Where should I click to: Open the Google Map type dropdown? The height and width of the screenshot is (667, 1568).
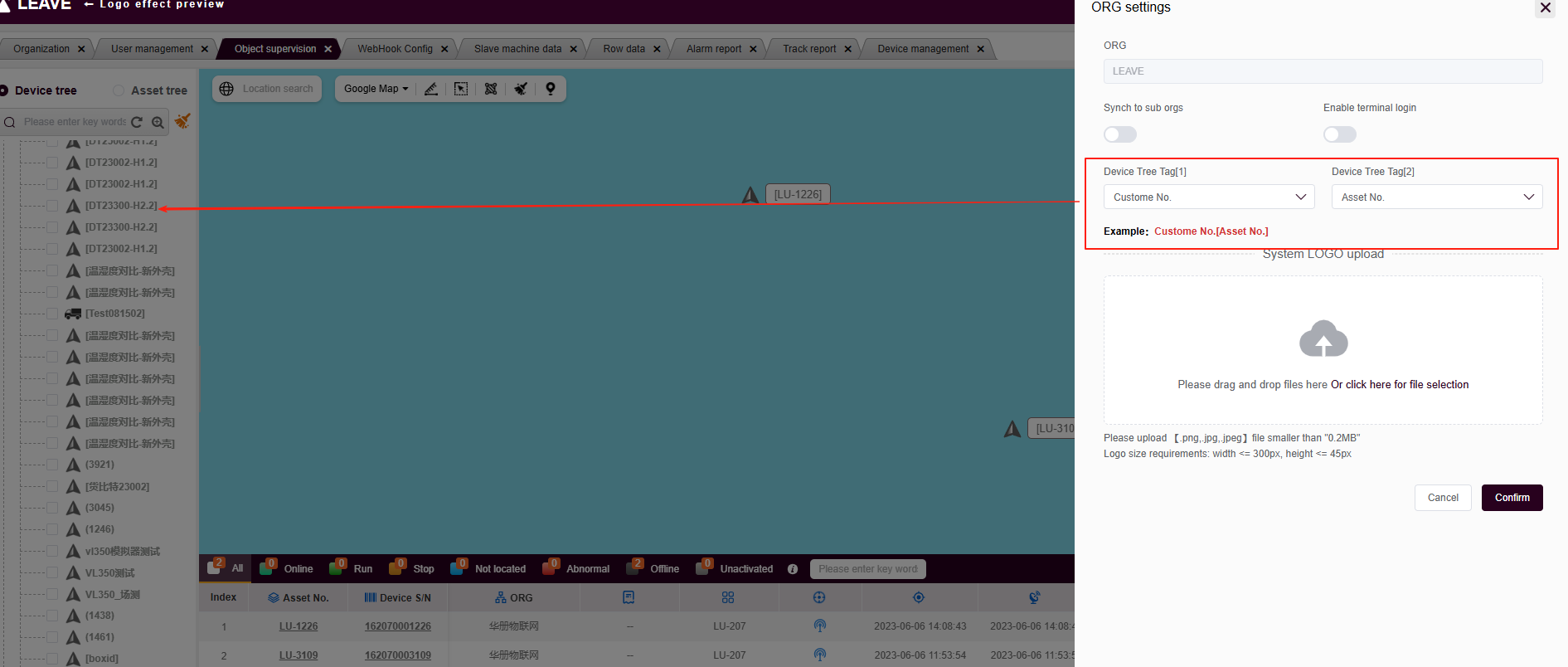click(x=376, y=89)
